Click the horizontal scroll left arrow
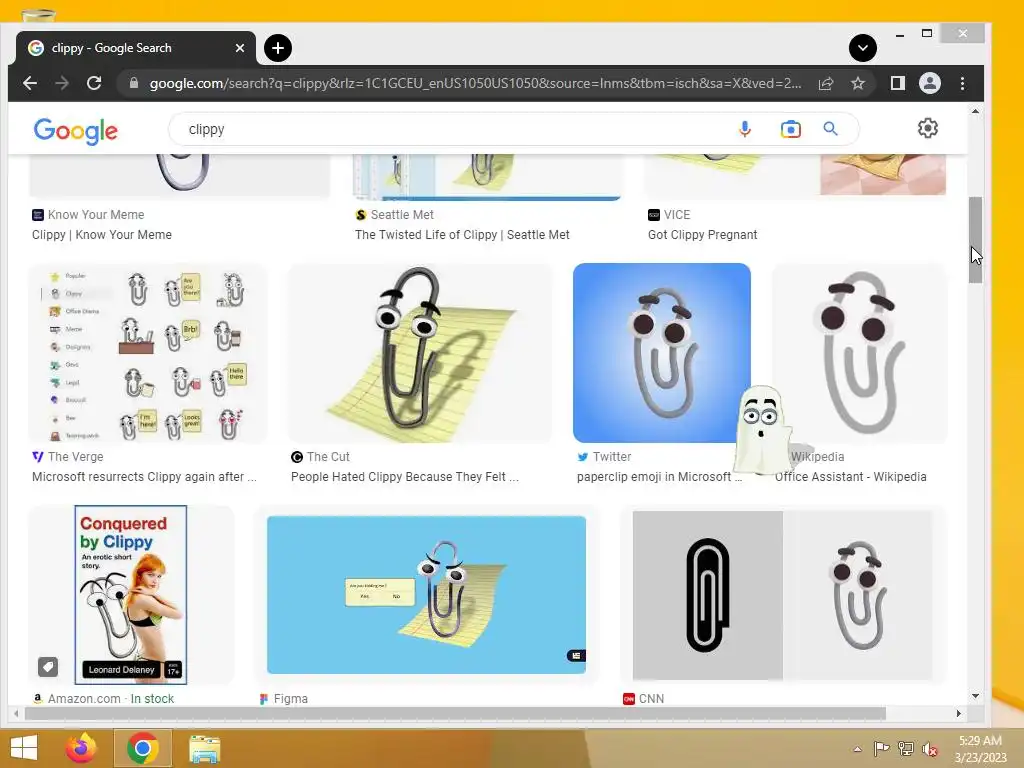This screenshot has height=768, width=1024. pos(16,713)
